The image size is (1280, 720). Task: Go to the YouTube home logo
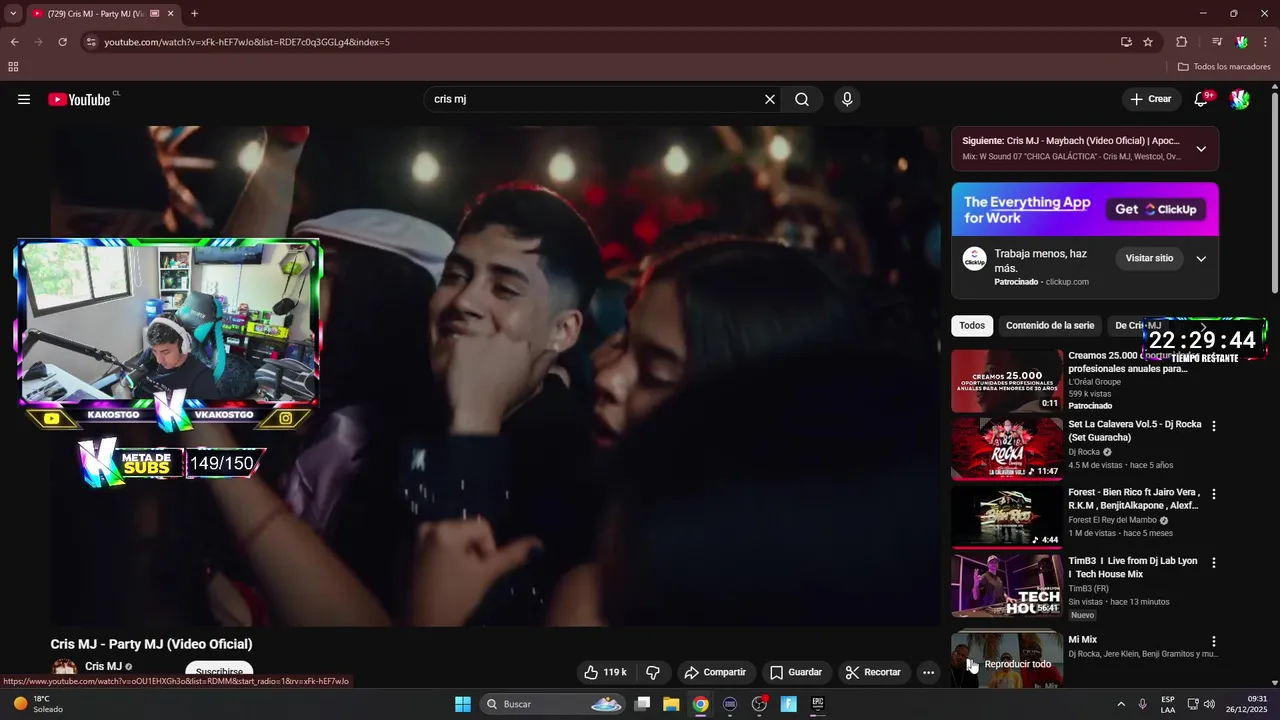[x=79, y=99]
